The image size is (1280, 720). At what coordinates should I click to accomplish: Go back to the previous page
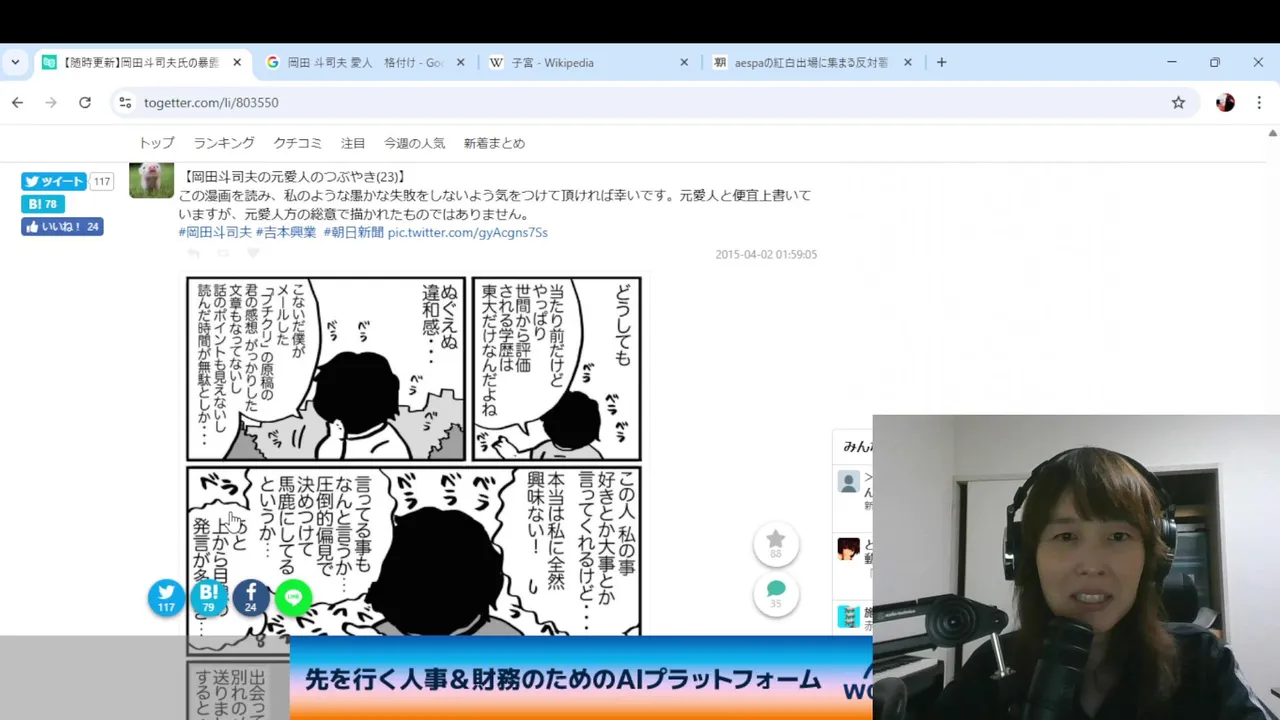(17, 102)
